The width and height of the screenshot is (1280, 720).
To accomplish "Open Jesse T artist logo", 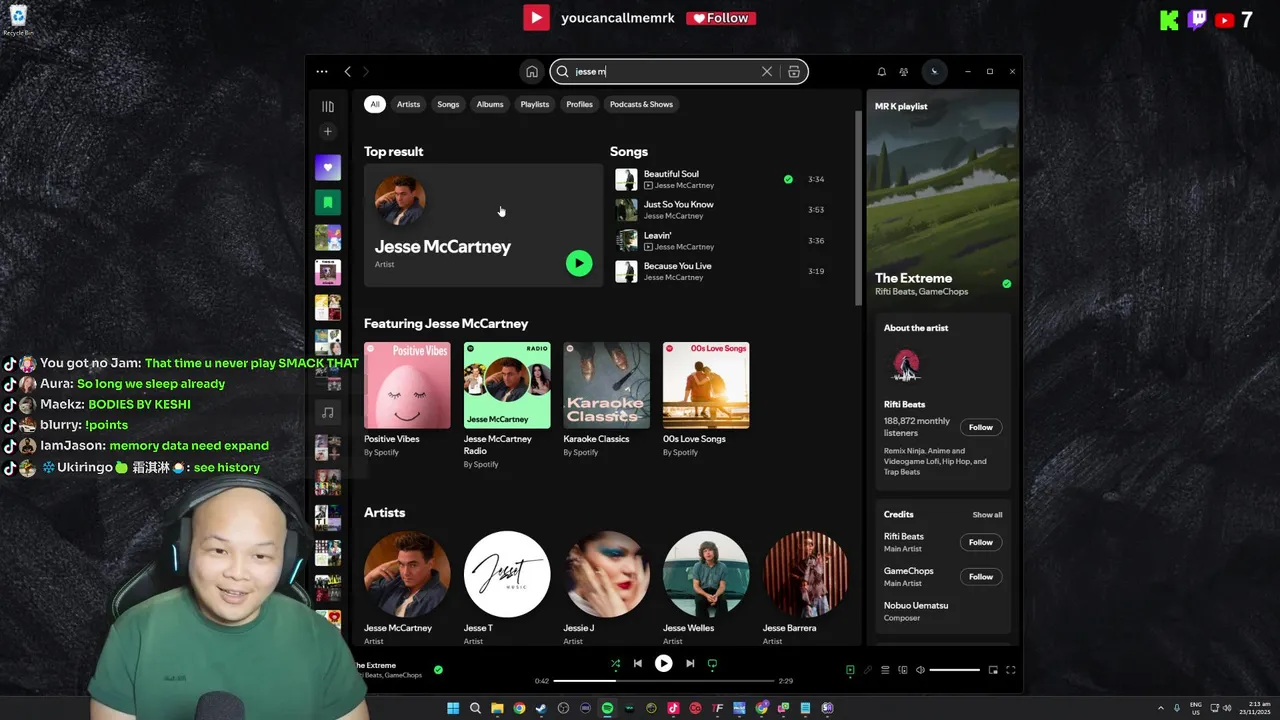I will pos(507,574).
